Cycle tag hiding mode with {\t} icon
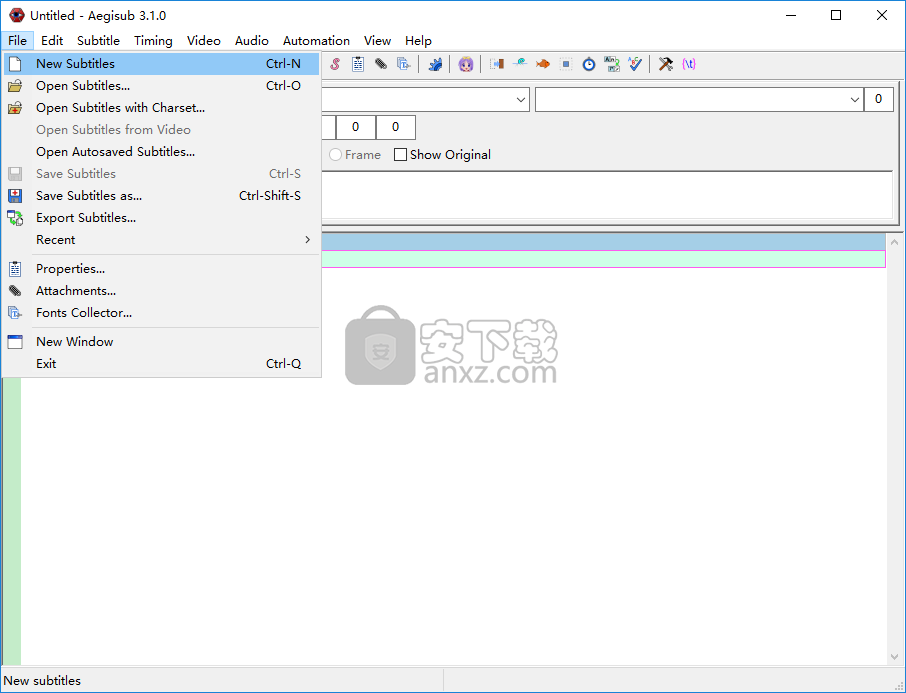The width and height of the screenshot is (906, 693). click(689, 64)
